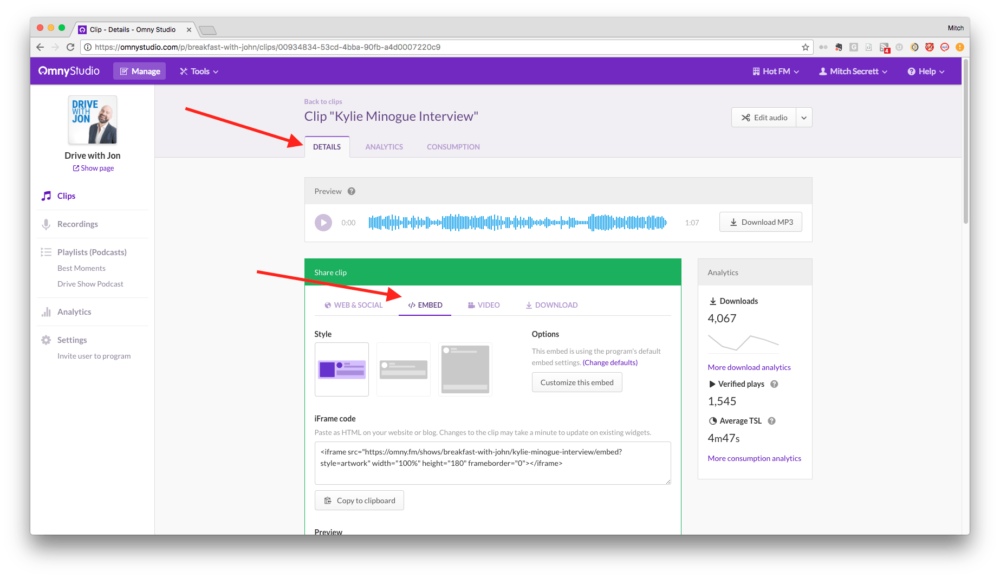
Task: Reload the browser page
Action: pyautogui.click(x=70, y=47)
